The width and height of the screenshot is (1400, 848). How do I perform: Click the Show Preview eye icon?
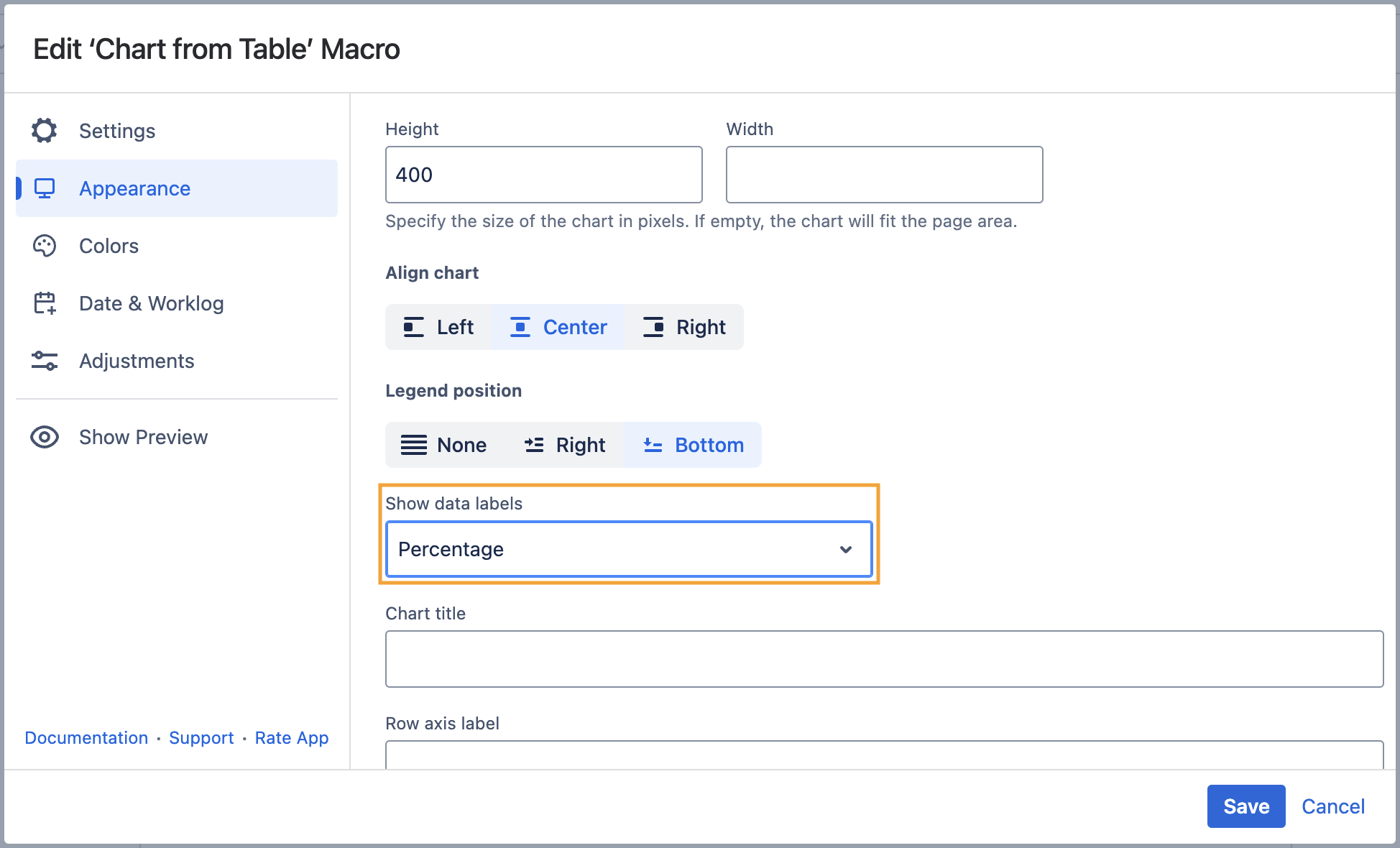pyautogui.click(x=45, y=437)
